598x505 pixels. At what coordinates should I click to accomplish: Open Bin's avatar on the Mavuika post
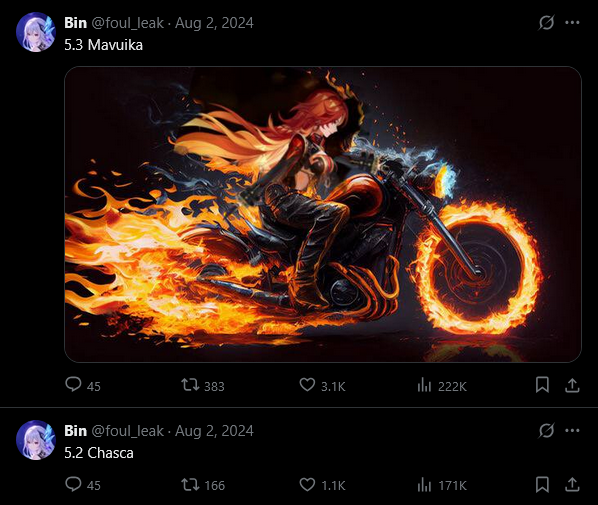(36, 32)
